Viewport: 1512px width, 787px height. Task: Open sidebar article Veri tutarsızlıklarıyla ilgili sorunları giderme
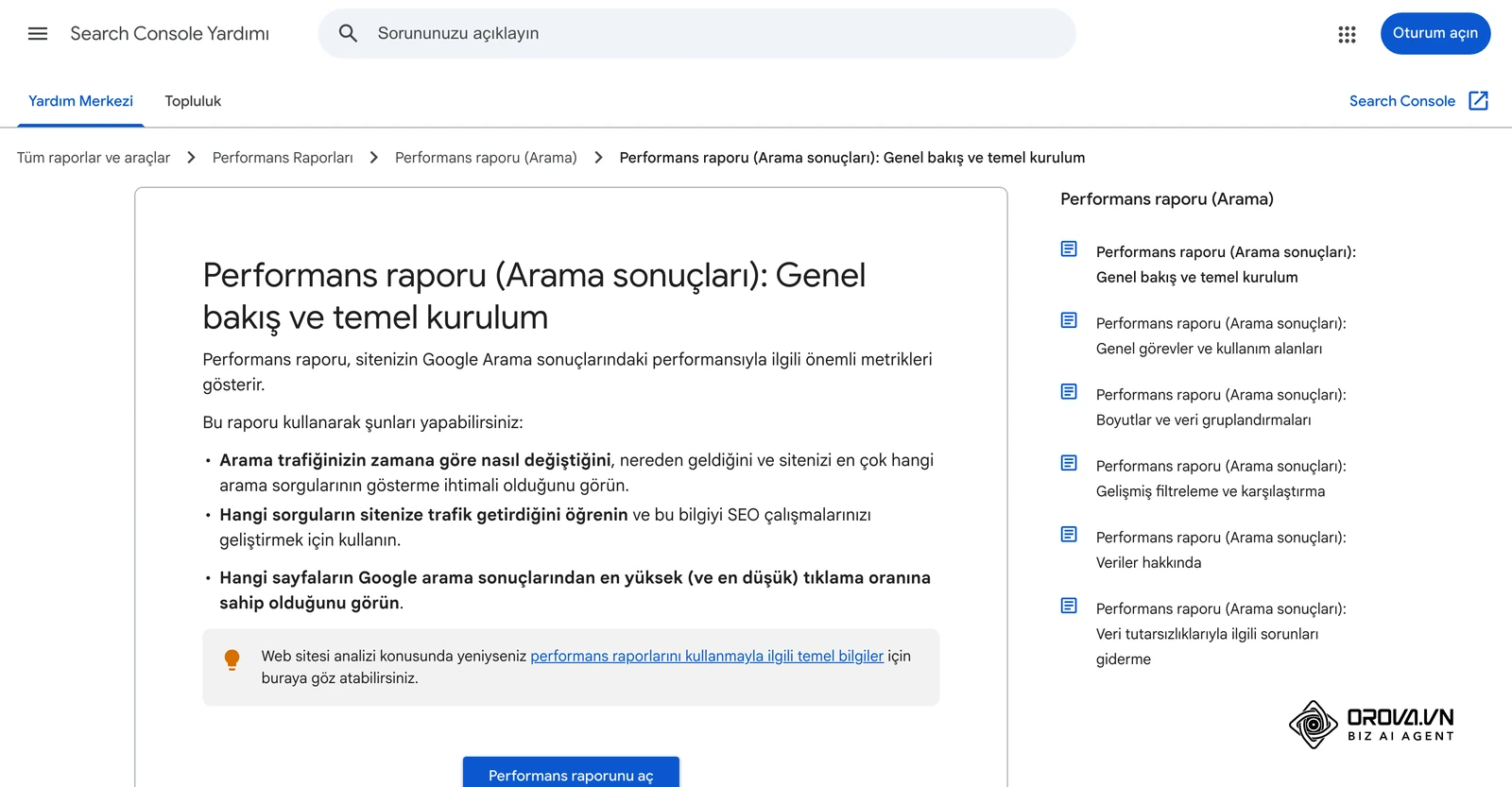click(1221, 634)
